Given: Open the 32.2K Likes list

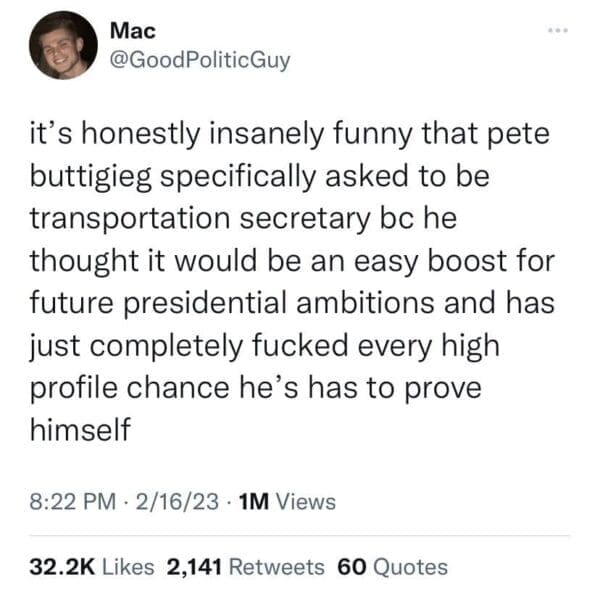Looking at the screenshot, I should tap(92, 567).
